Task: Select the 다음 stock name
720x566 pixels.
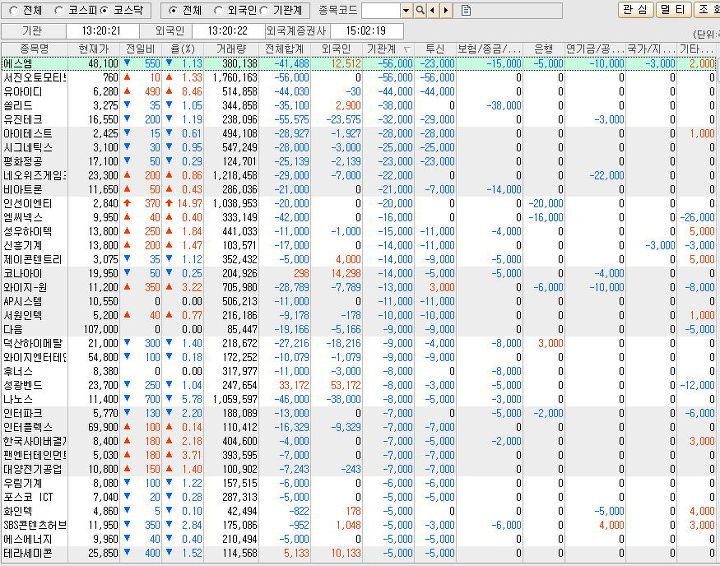Action: (x=13, y=330)
